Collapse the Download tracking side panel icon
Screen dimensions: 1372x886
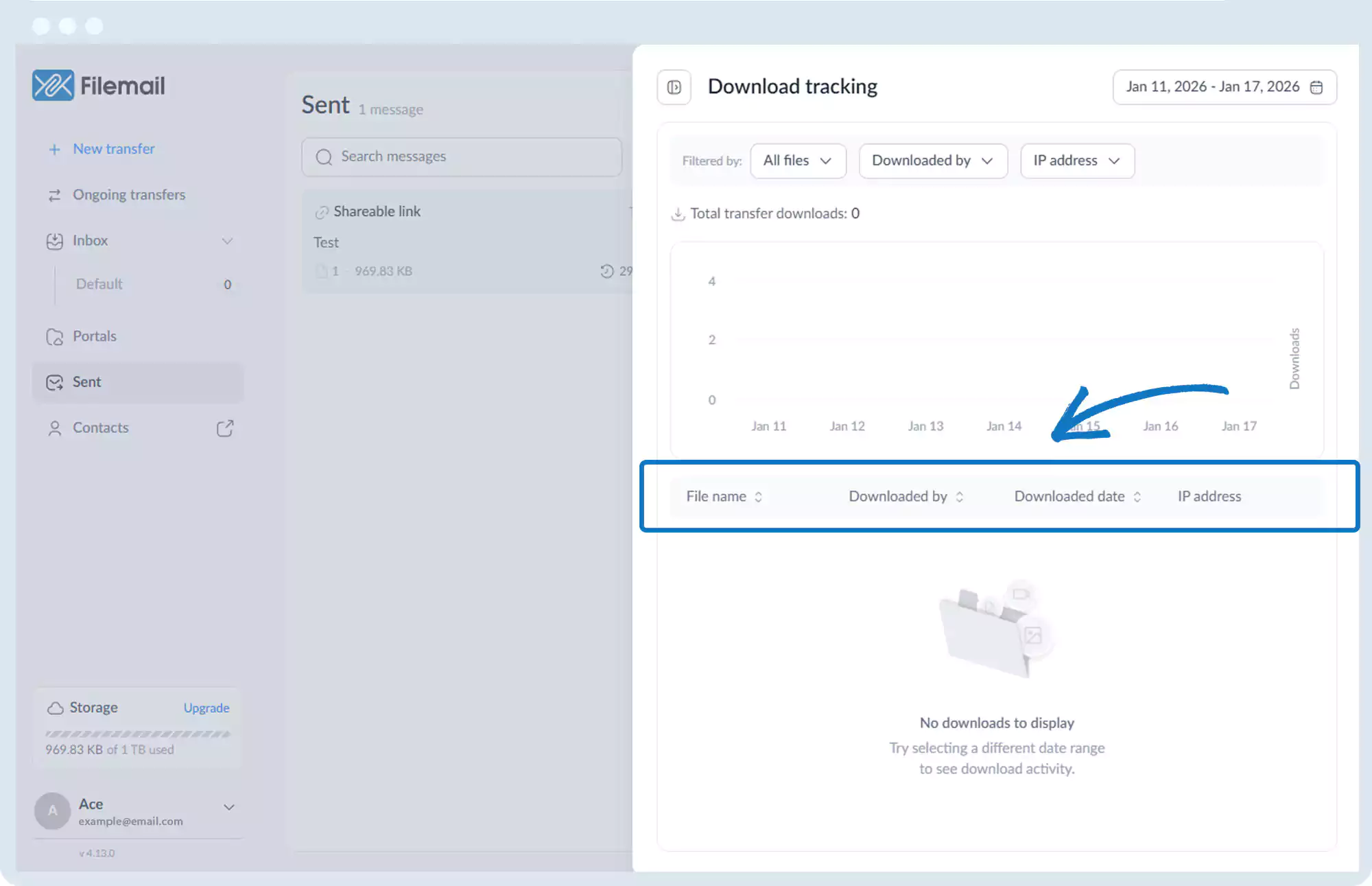[674, 87]
